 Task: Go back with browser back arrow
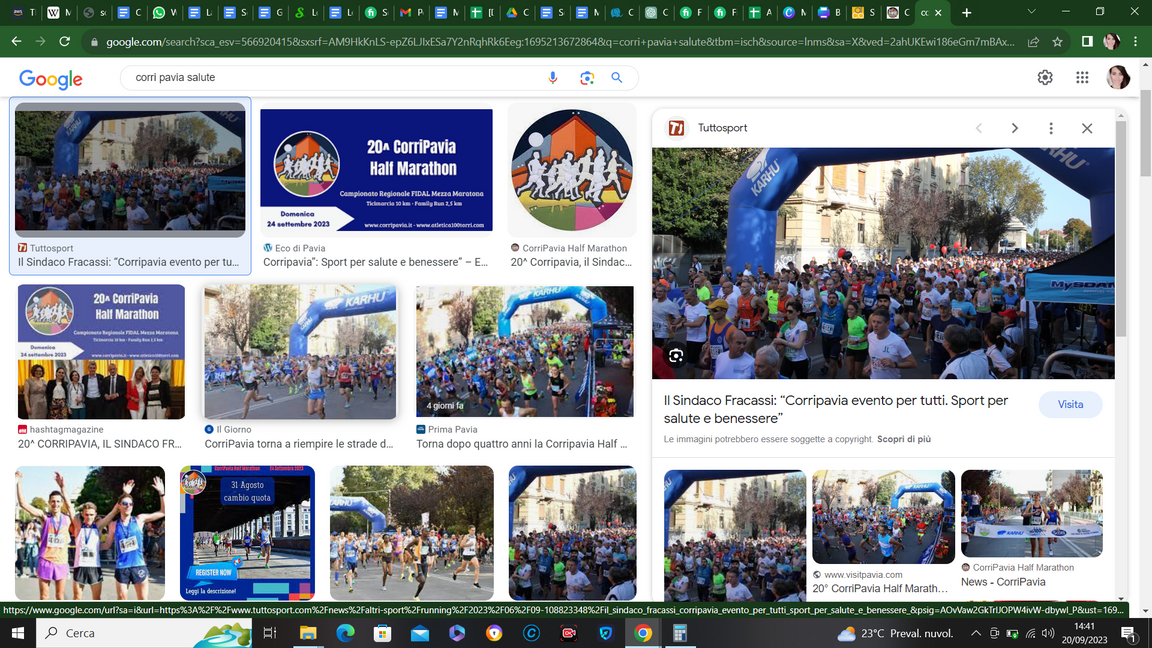tap(16, 42)
